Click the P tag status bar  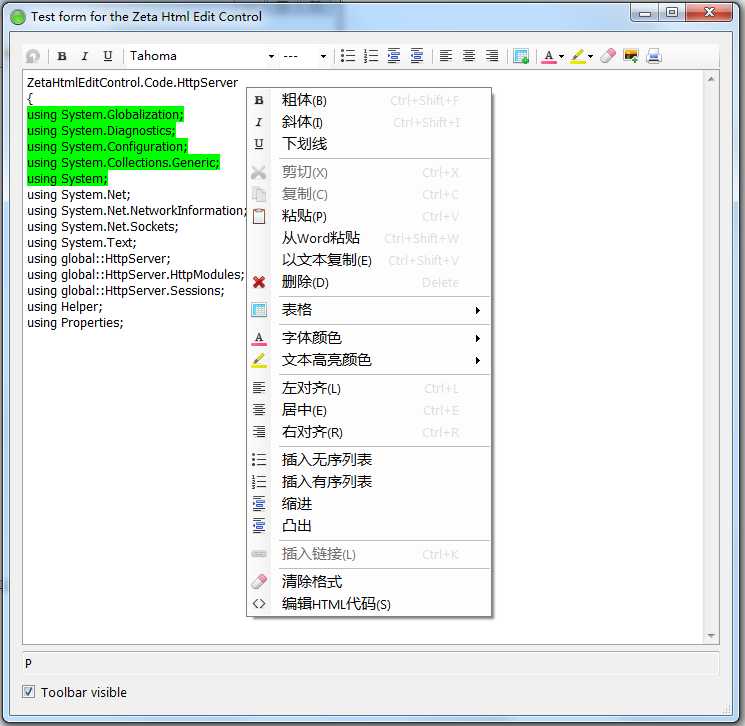[371, 663]
